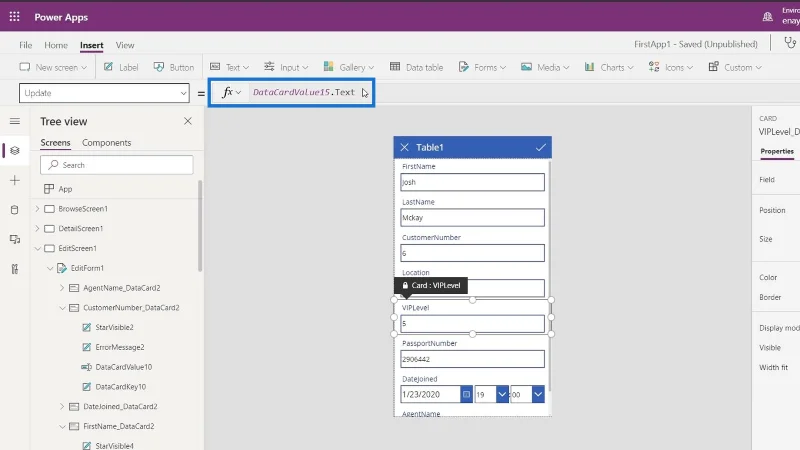The width and height of the screenshot is (800, 450).
Task: Close the Tree view panel
Action: coord(188,121)
